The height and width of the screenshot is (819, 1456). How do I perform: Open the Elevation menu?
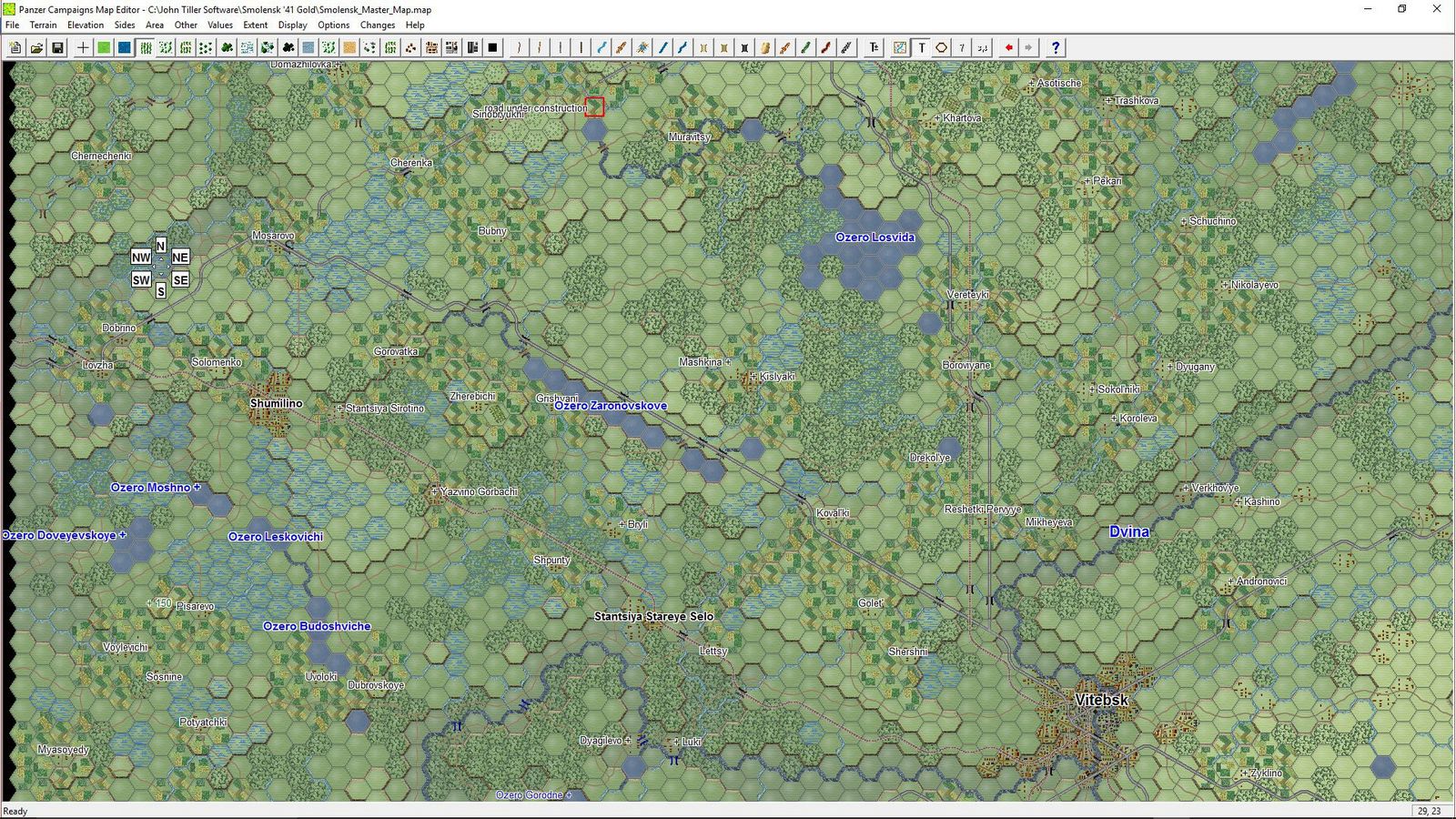[x=86, y=25]
